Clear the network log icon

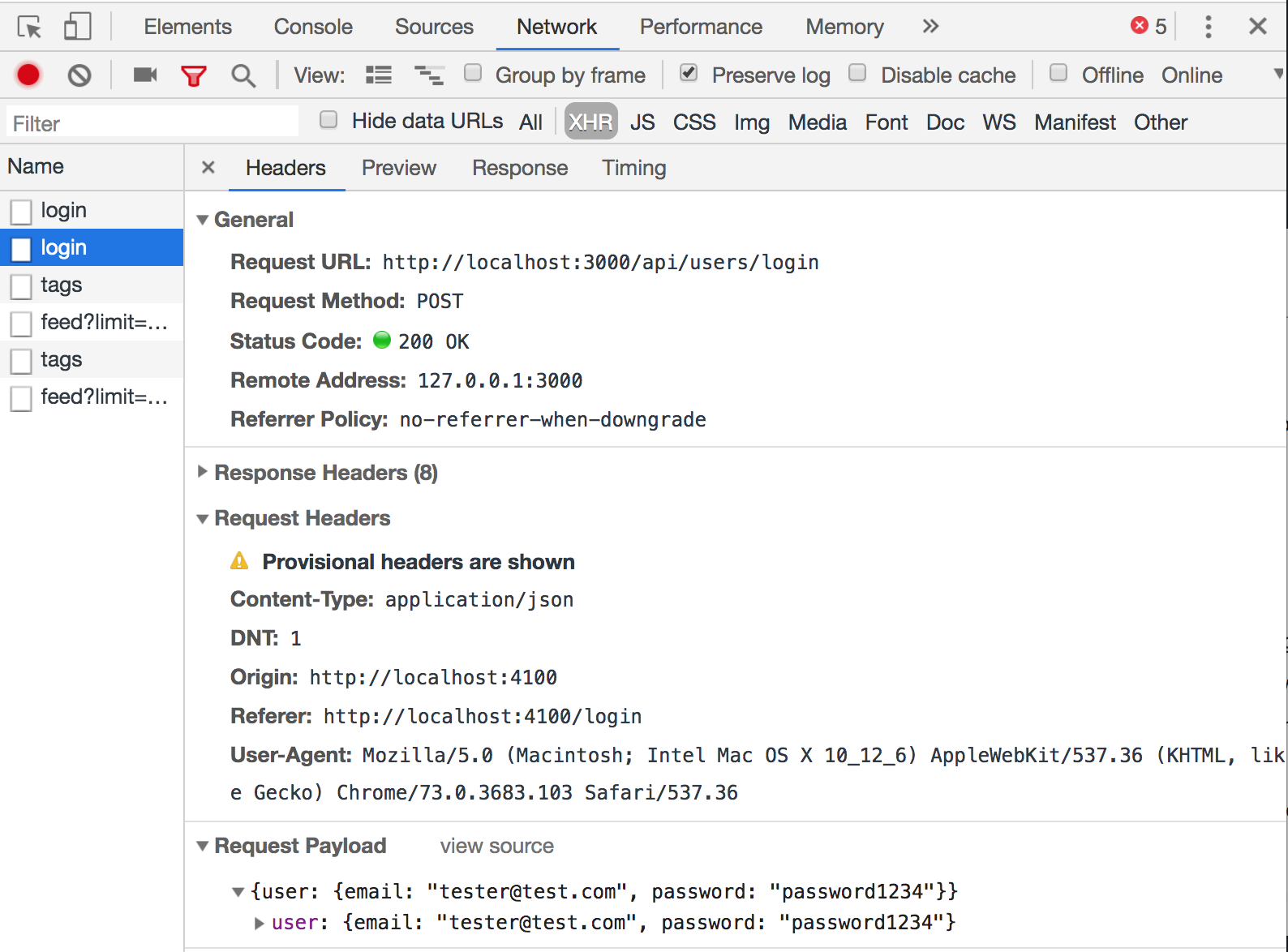click(x=79, y=75)
